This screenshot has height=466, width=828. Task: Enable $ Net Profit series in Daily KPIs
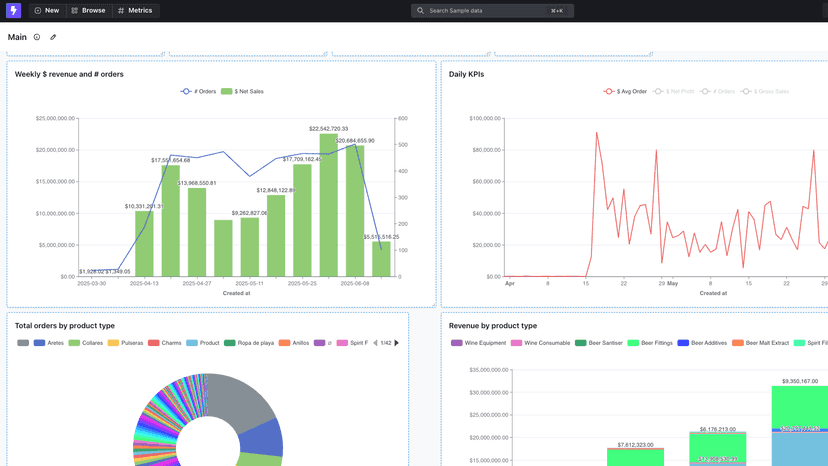(x=673, y=91)
